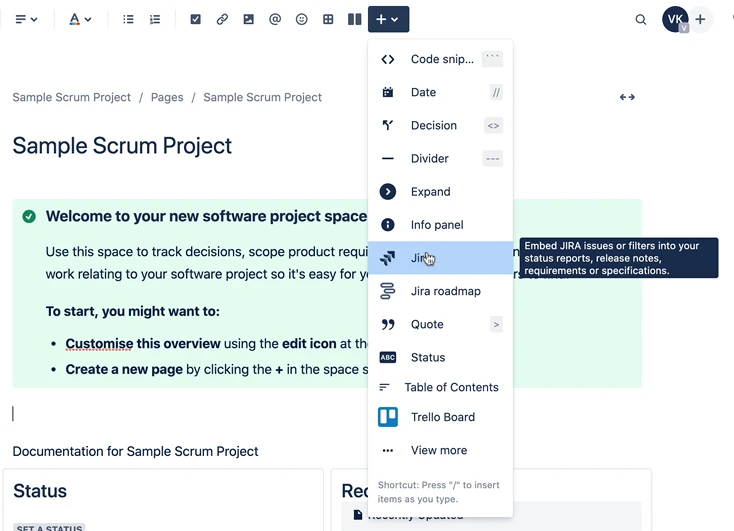
Task: Click the search magnifier icon
Action: pyautogui.click(x=641, y=20)
